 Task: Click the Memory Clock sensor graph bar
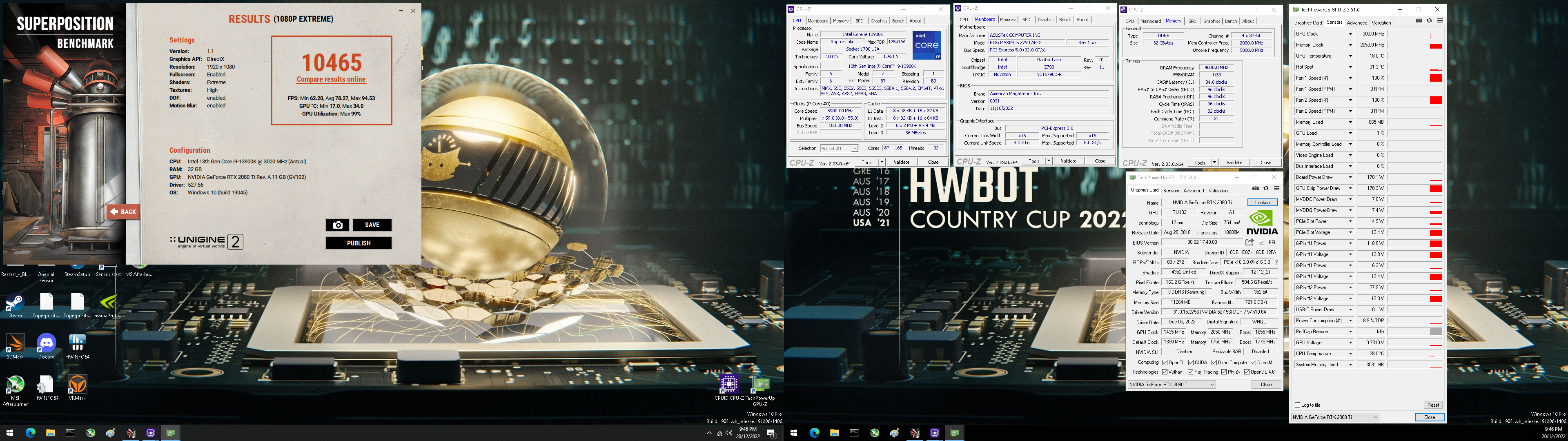tap(1414, 45)
